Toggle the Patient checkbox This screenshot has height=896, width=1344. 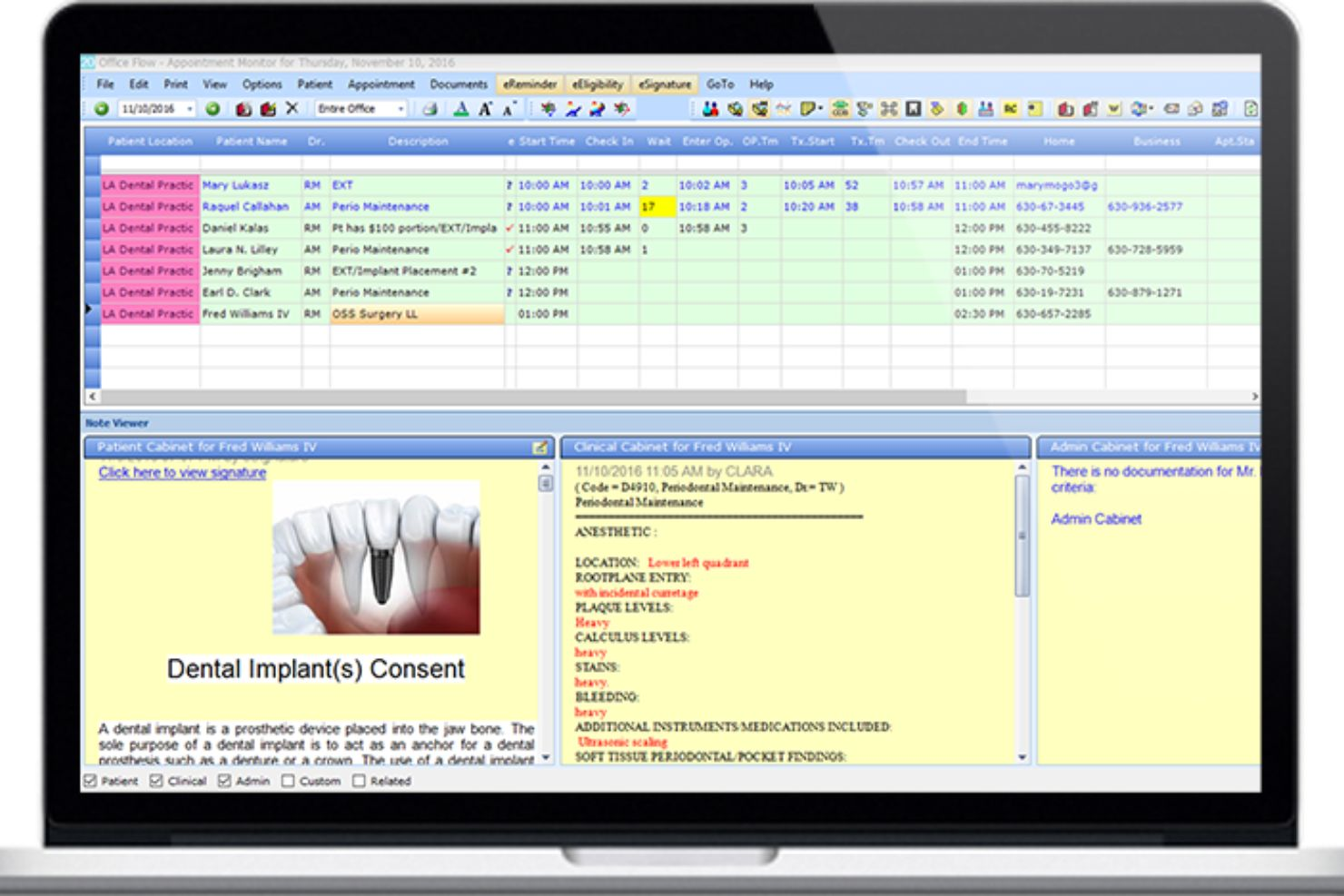pyautogui.click(x=90, y=781)
